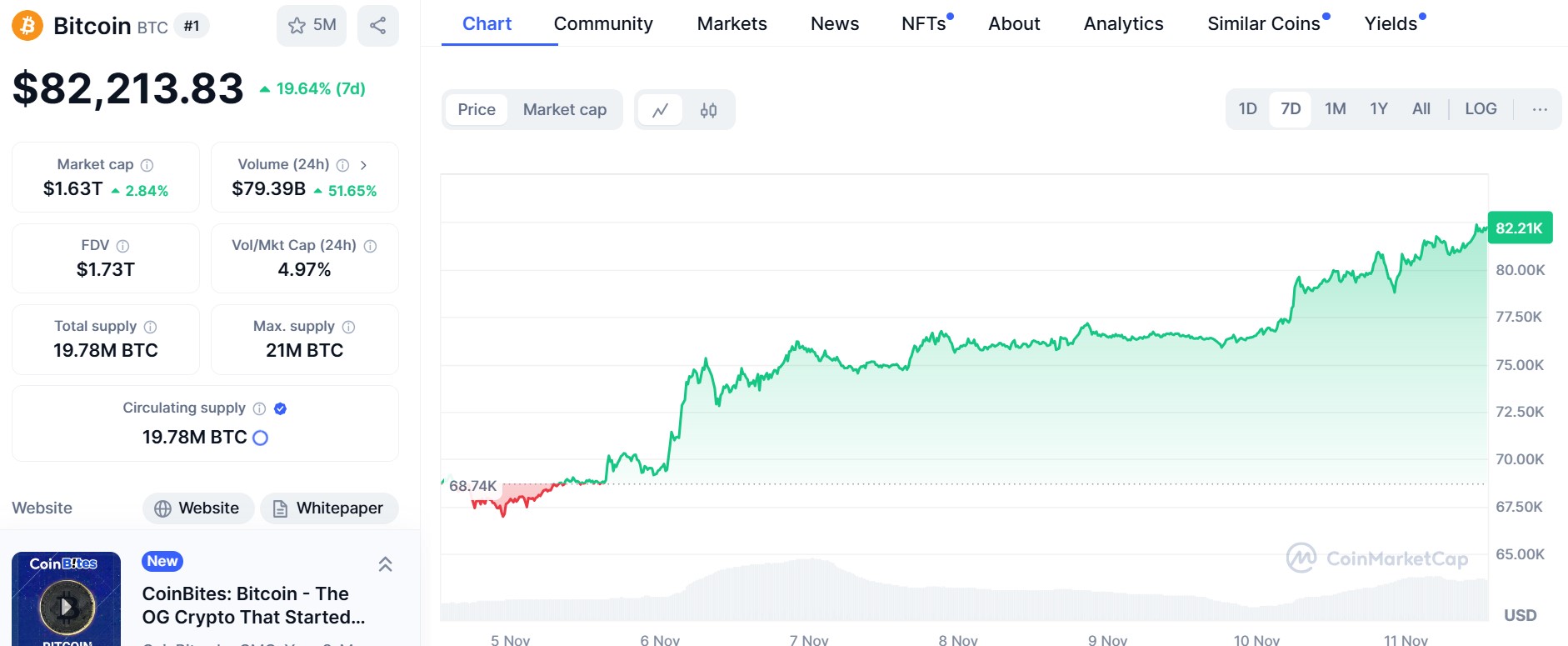Open the Bitcoin Whitepaper link
This screenshot has height=646, width=1568.
click(329, 508)
